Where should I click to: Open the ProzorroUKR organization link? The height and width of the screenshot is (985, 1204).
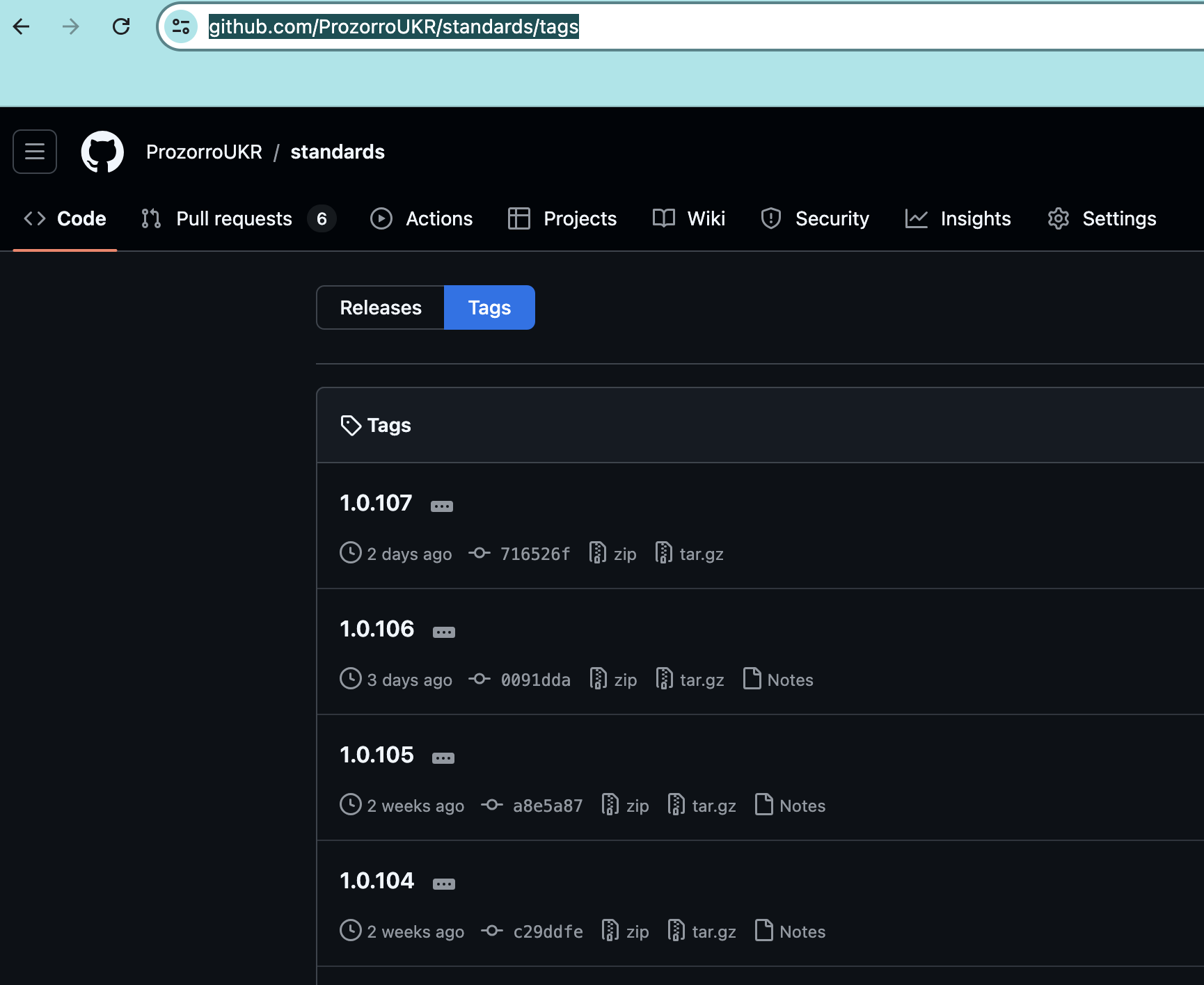[204, 152]
